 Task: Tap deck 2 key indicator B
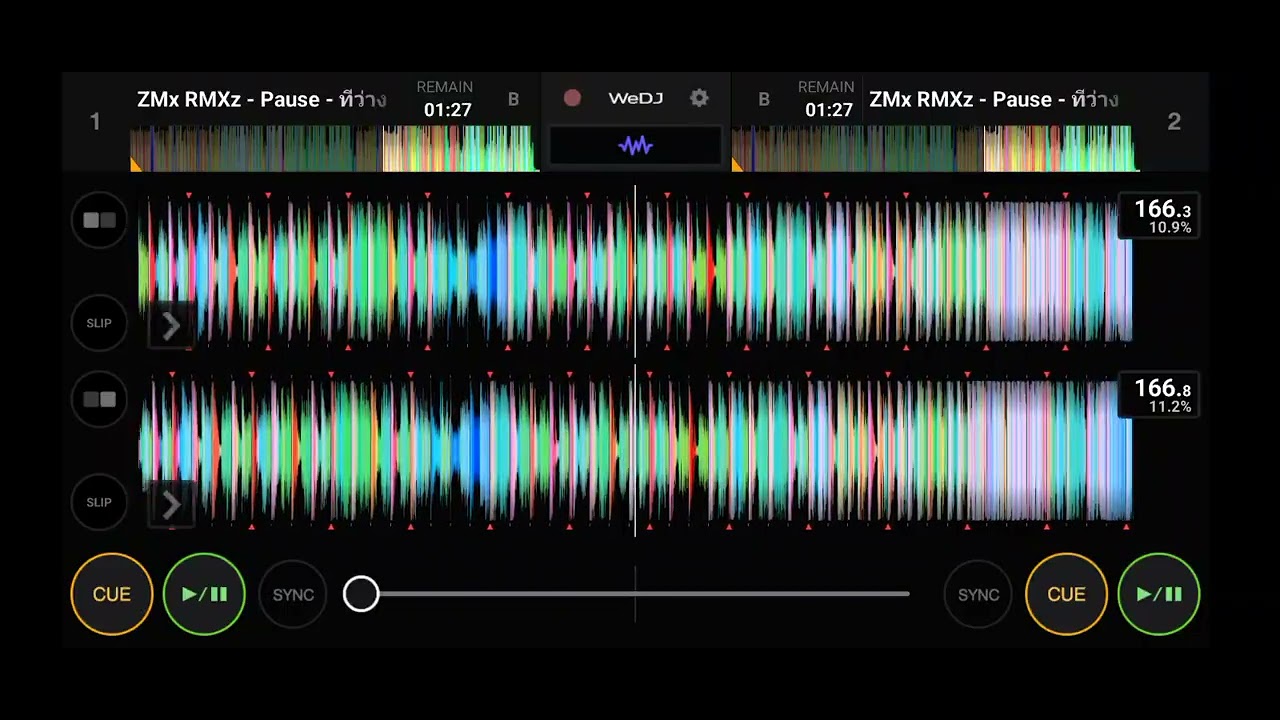click(764, 99)
